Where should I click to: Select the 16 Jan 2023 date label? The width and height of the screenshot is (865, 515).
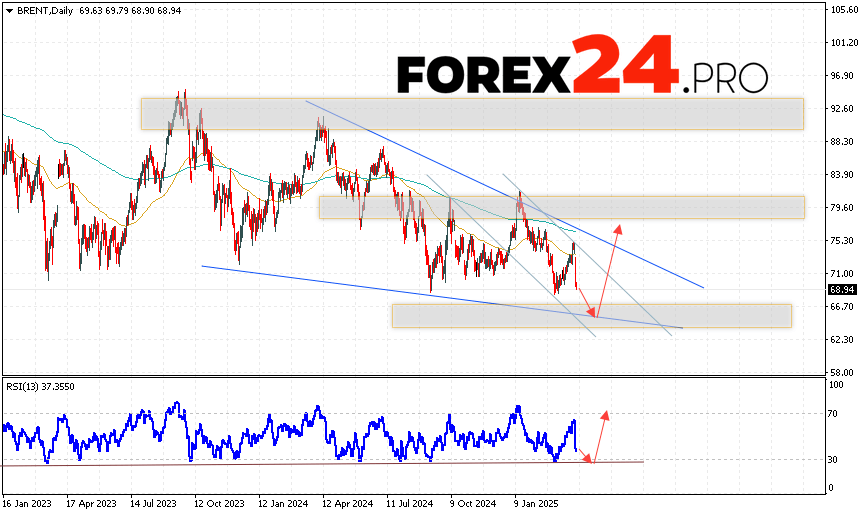28,504
